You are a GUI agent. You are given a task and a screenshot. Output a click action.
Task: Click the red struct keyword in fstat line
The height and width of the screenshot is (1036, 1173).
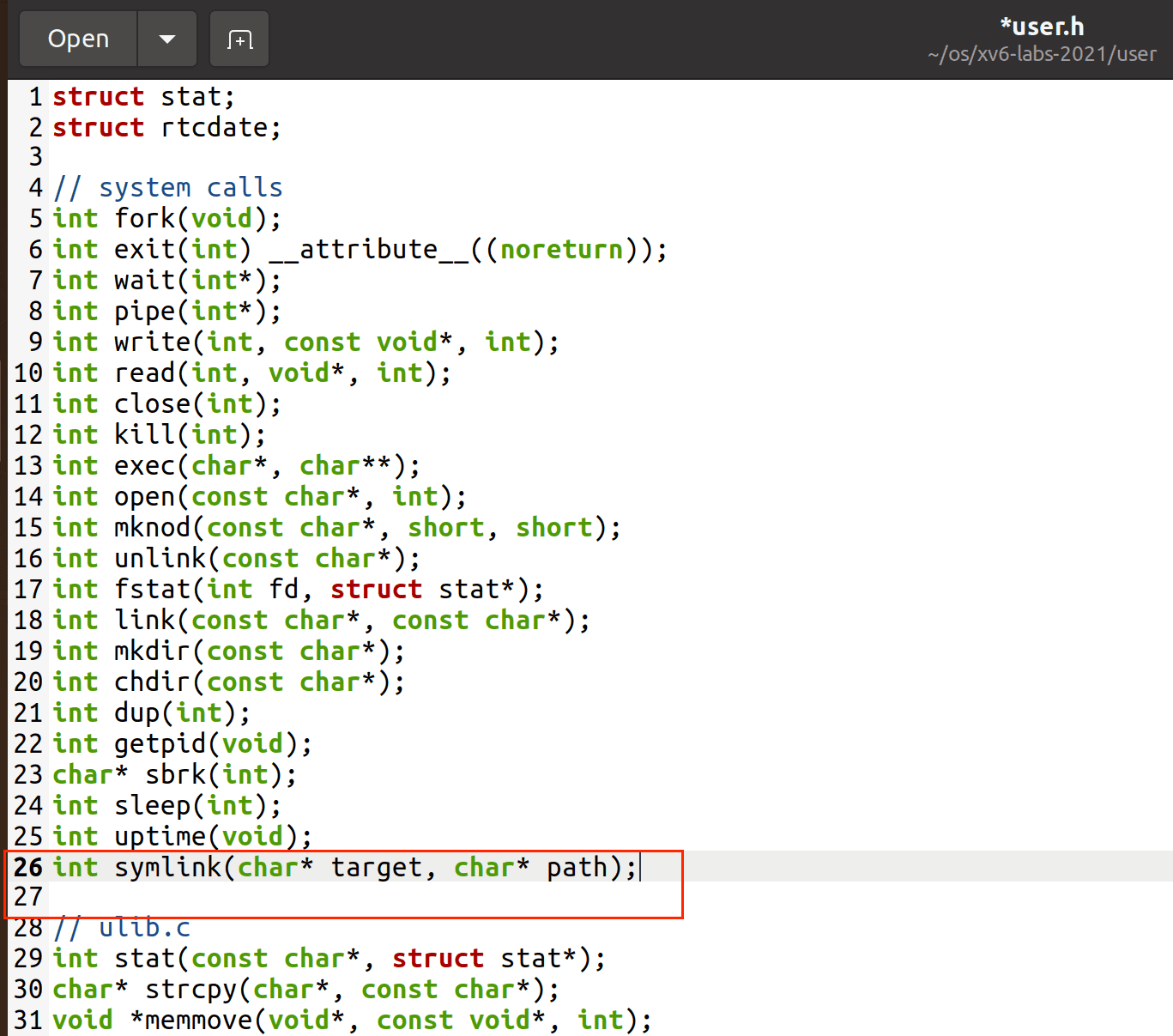pyautogui.click(x=376, y=590)
